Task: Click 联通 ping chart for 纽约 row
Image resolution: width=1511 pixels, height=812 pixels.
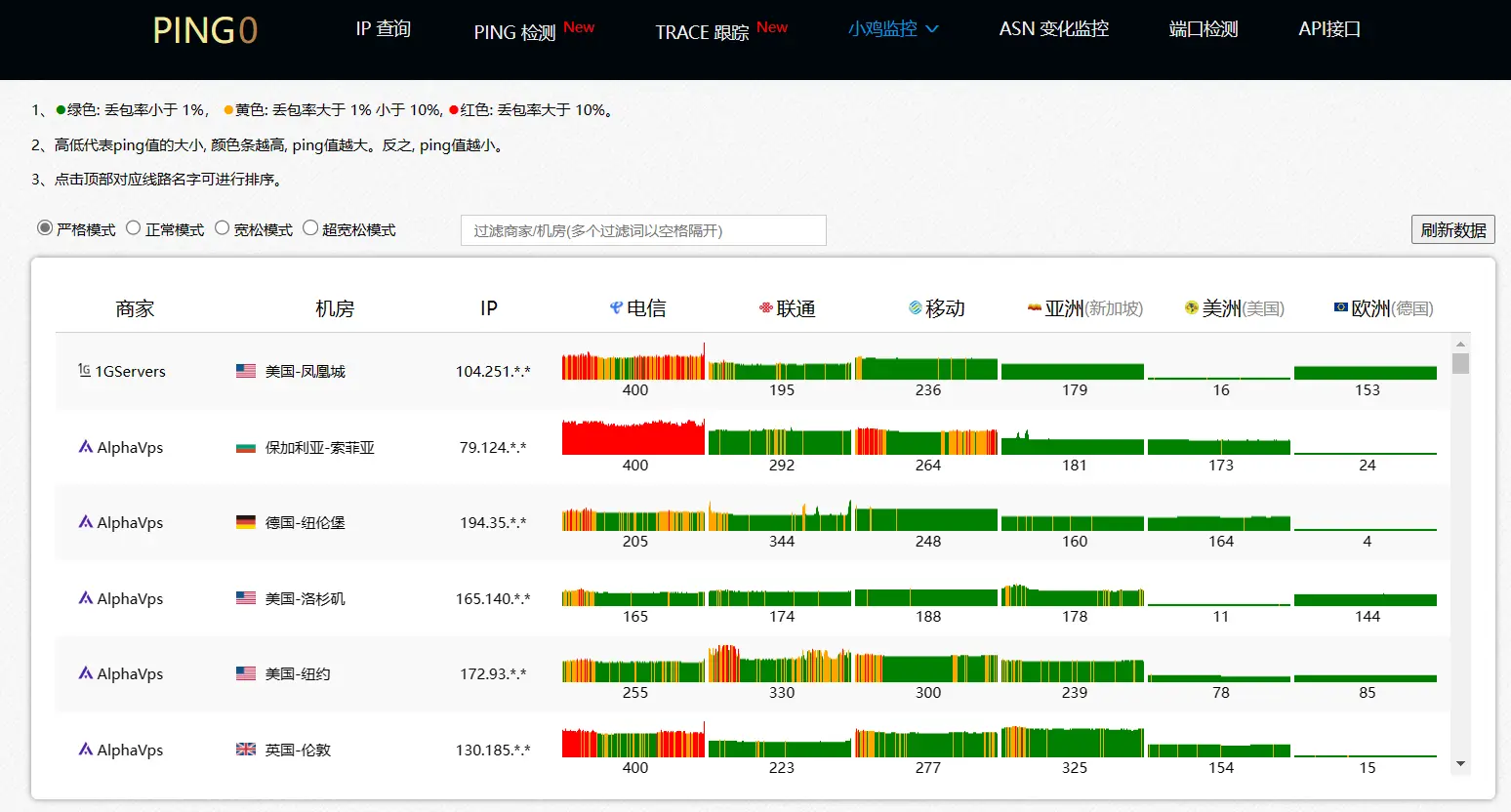Action: click(x=780, y=664)
